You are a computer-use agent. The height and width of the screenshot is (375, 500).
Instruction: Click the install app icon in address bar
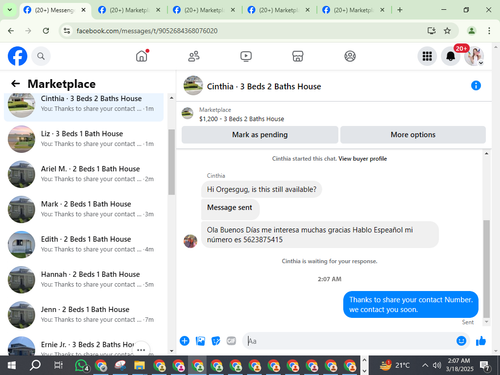[x=431, y=31]
